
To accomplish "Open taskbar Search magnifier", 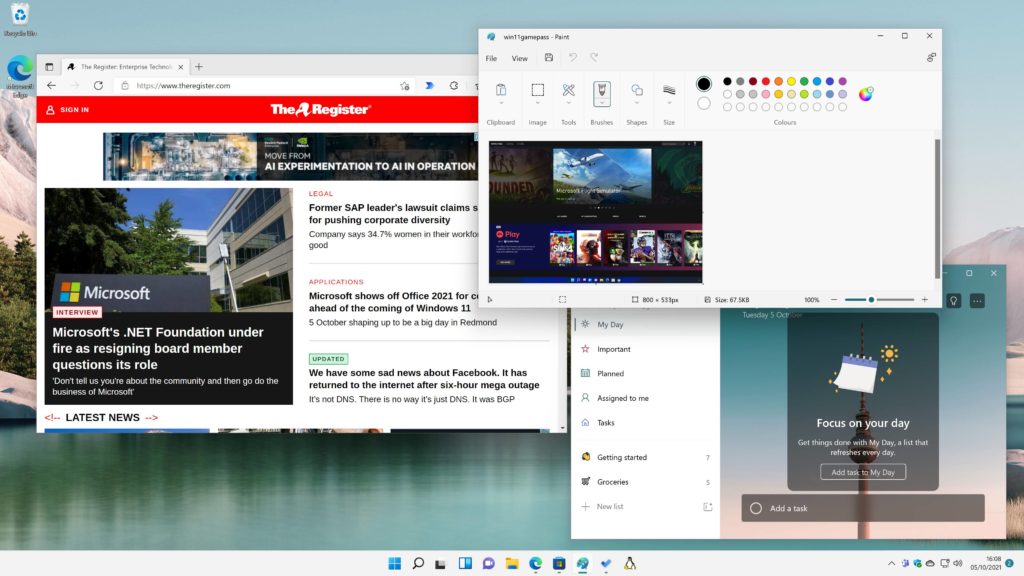I will click(418, 564).
